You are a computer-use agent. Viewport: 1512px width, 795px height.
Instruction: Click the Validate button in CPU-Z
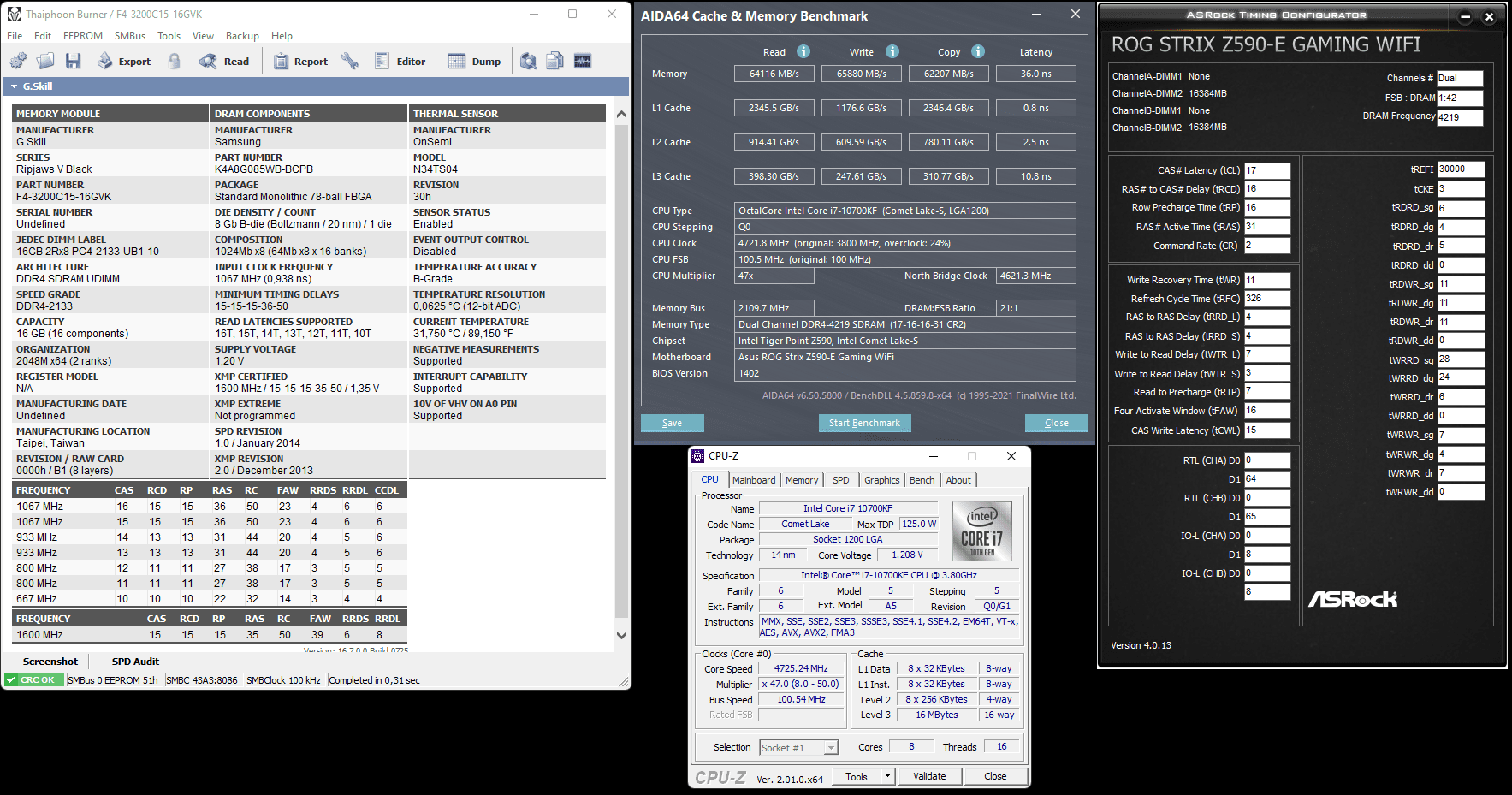929,776
